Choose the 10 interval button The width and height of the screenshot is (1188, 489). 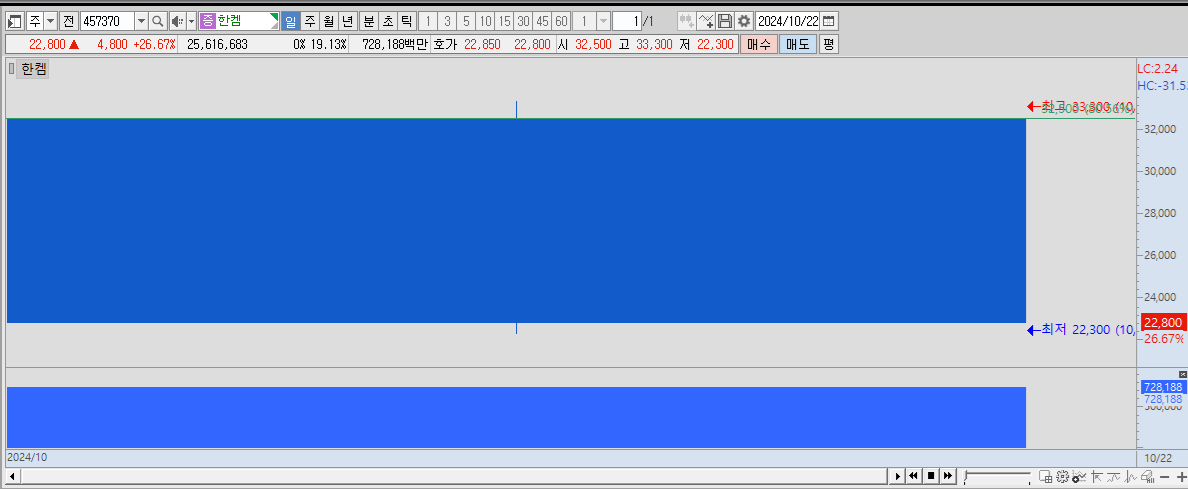click(485, 21)
